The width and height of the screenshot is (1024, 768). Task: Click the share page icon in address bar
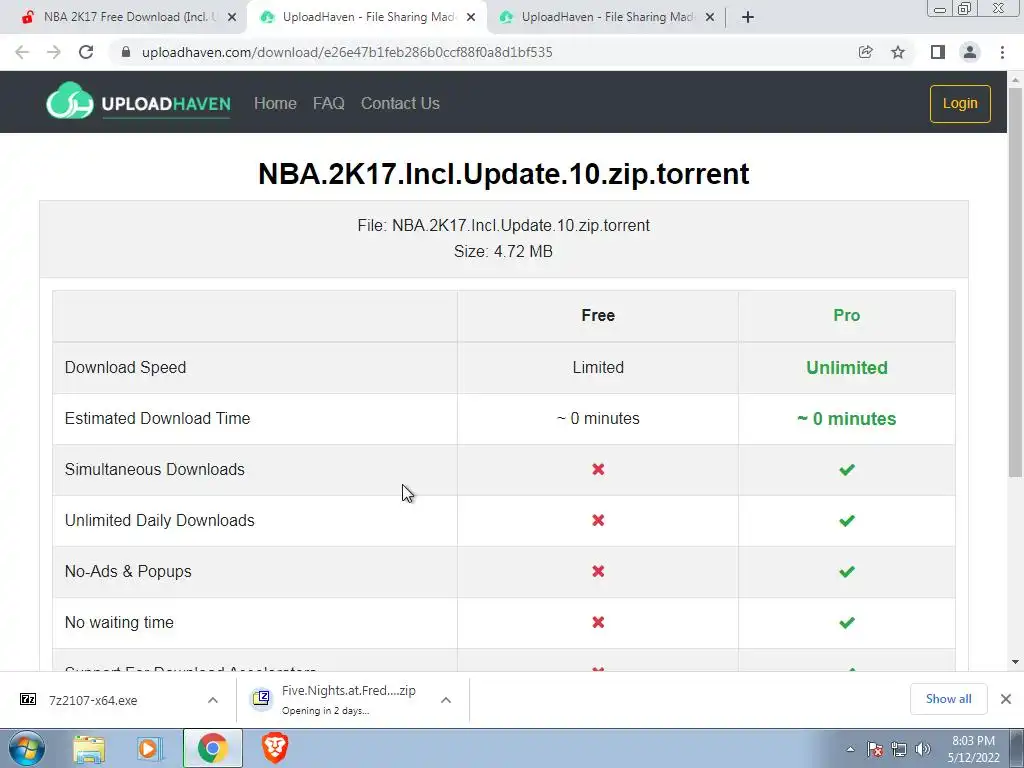[865, 52]
